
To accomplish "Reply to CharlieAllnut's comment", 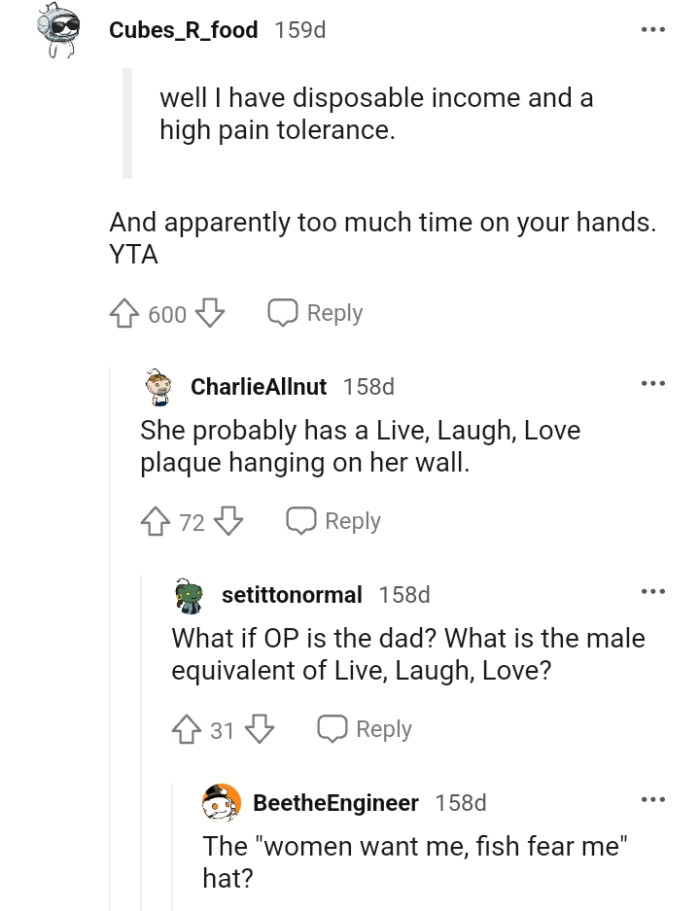I will click(x=332, y=520).
